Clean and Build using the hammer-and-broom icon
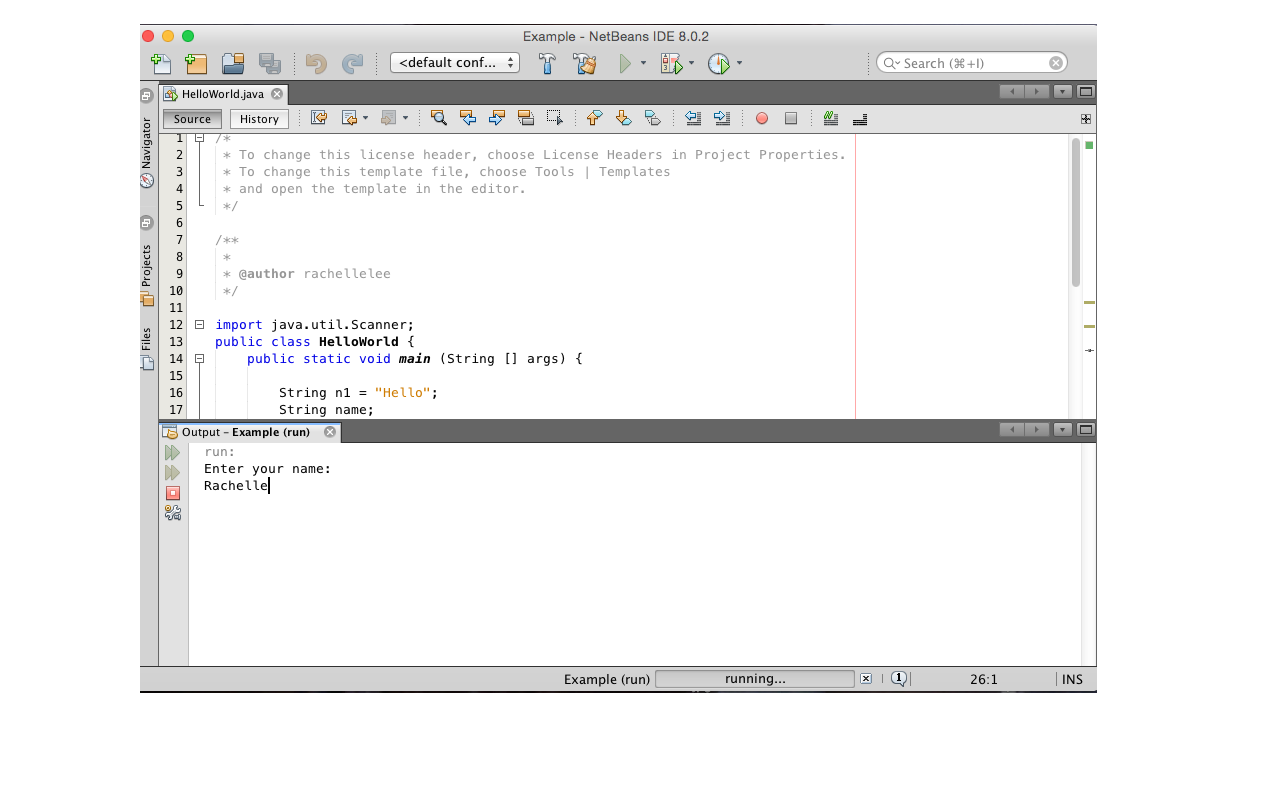1280x800 pixels. click(585, 62)
